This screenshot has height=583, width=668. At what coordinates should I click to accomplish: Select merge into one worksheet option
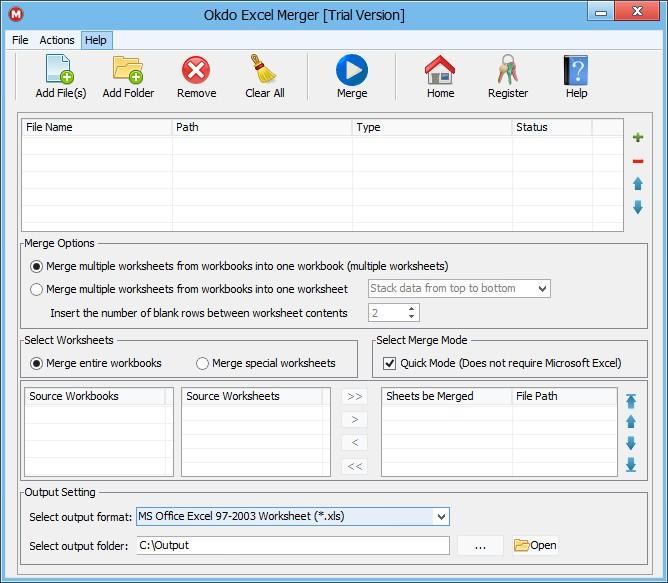click(37, 289)
